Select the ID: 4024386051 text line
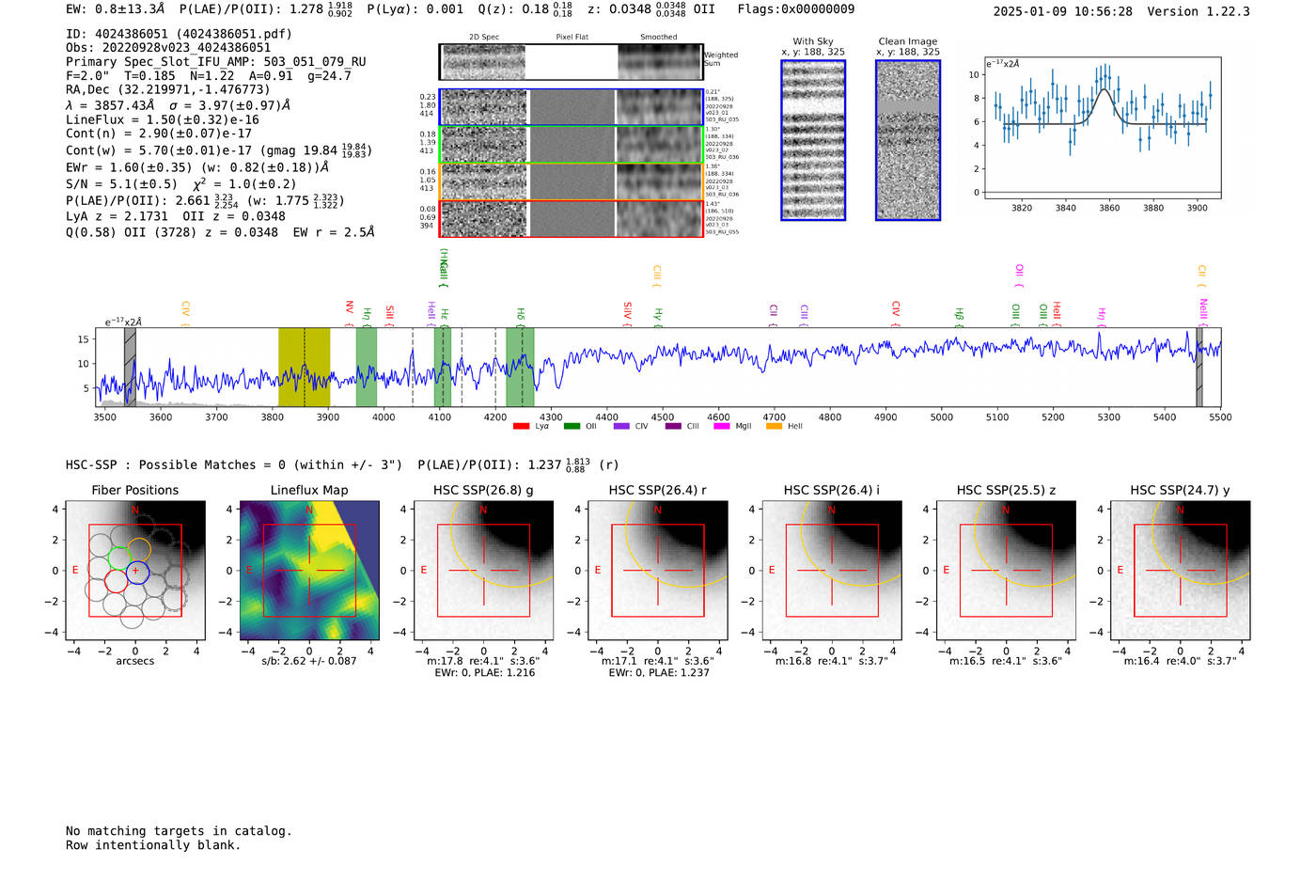Screen dimensions: 1316x896 point(179,34)
